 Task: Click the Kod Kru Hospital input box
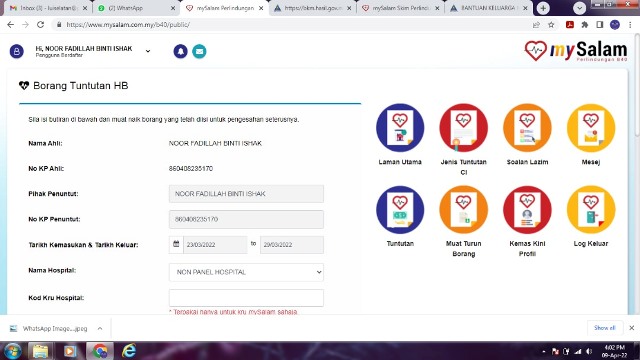click(x=246, y=298)
